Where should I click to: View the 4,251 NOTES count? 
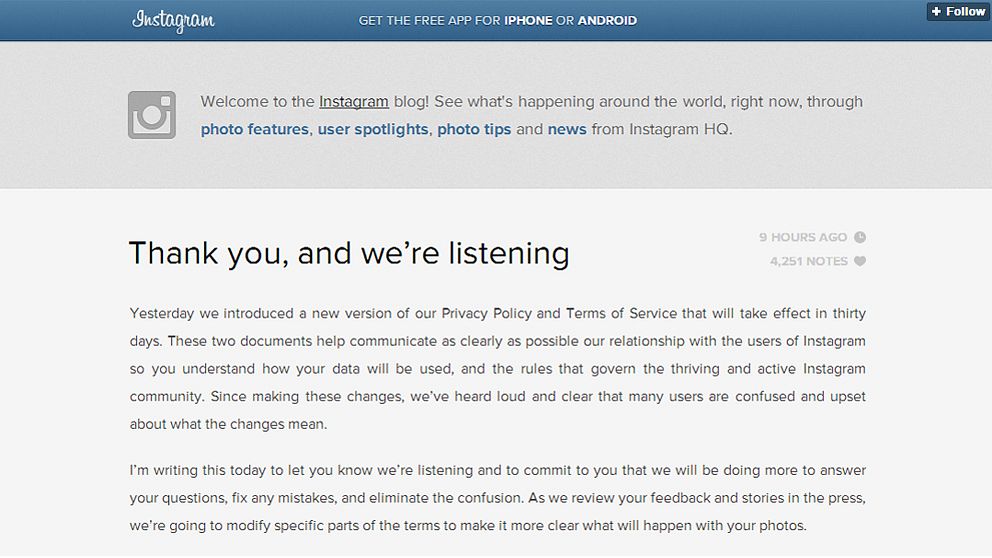point(809,261)
